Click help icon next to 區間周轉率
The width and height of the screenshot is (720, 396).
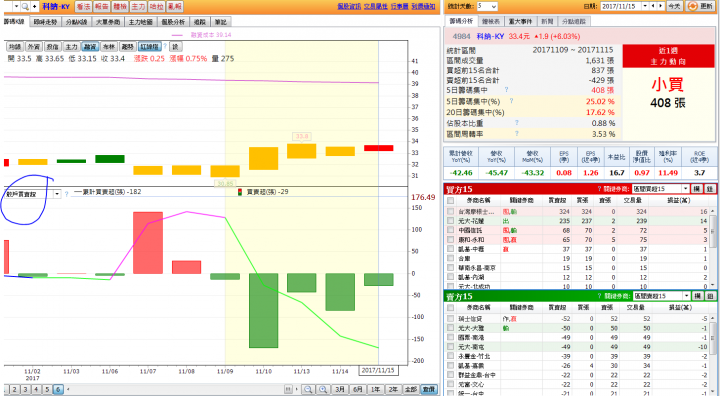pos(517,134)
